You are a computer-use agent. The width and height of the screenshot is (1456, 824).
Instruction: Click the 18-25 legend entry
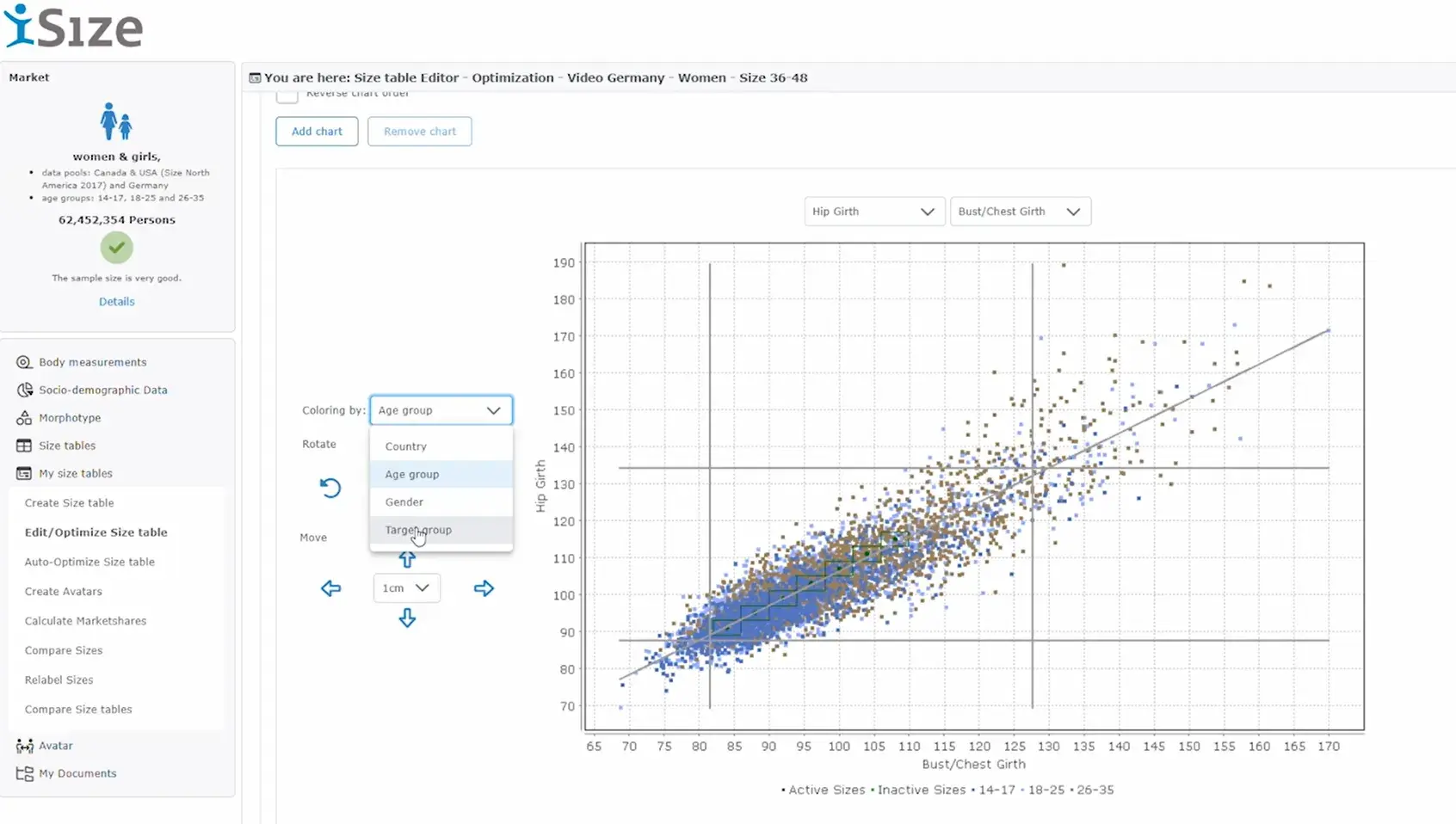coord(1042,790)
